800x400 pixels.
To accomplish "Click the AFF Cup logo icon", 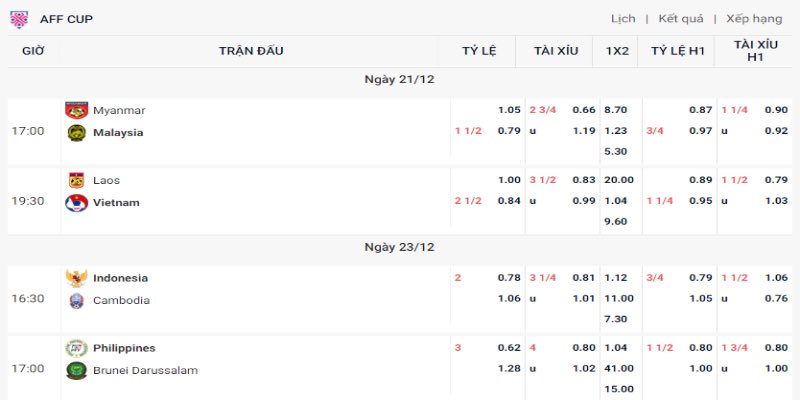I will pyautogui.click(x=19, y=18).
